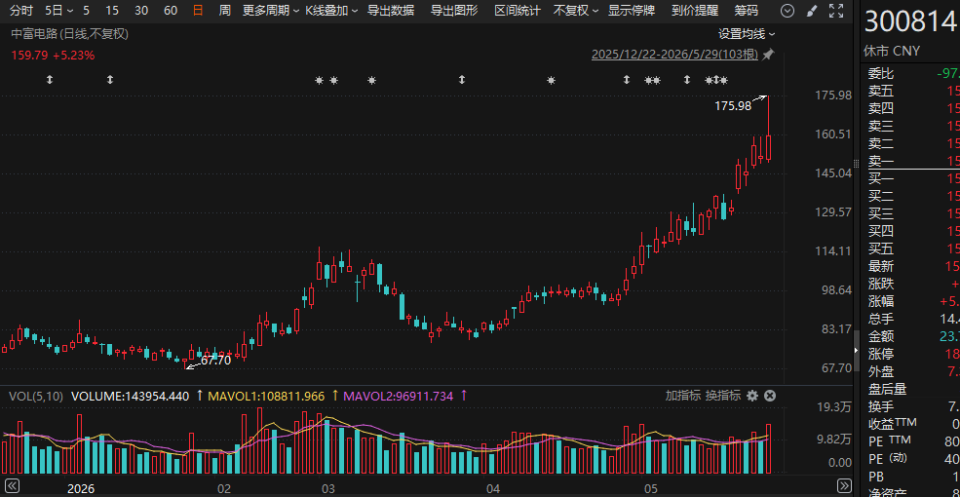Open the paintbrush drawing tool
The height and width of the screenshot is (497, 960).
(x=812, y=10)
